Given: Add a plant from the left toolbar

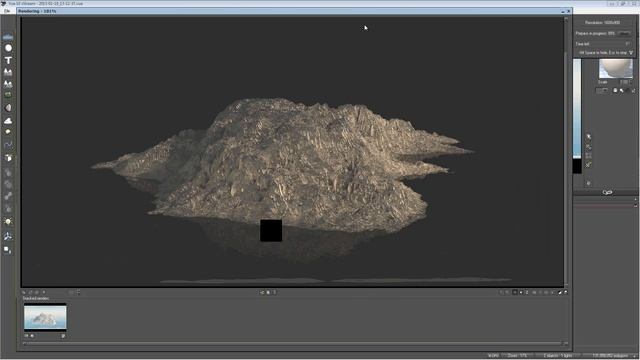Looking at the screenshot, I should pyautogui.click(x=8, y=95).
